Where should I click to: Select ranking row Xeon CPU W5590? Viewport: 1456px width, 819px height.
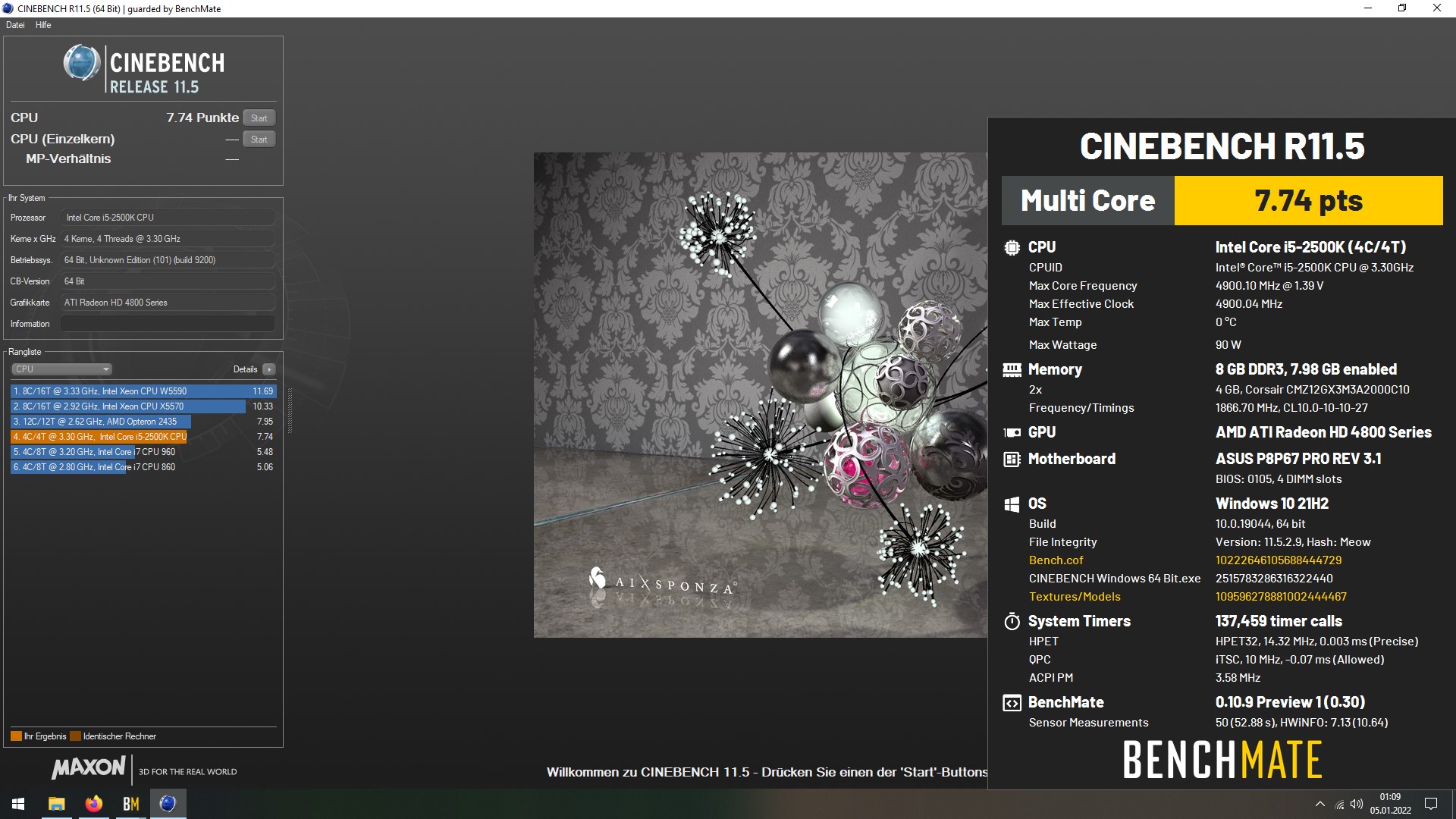click(143, 391)
